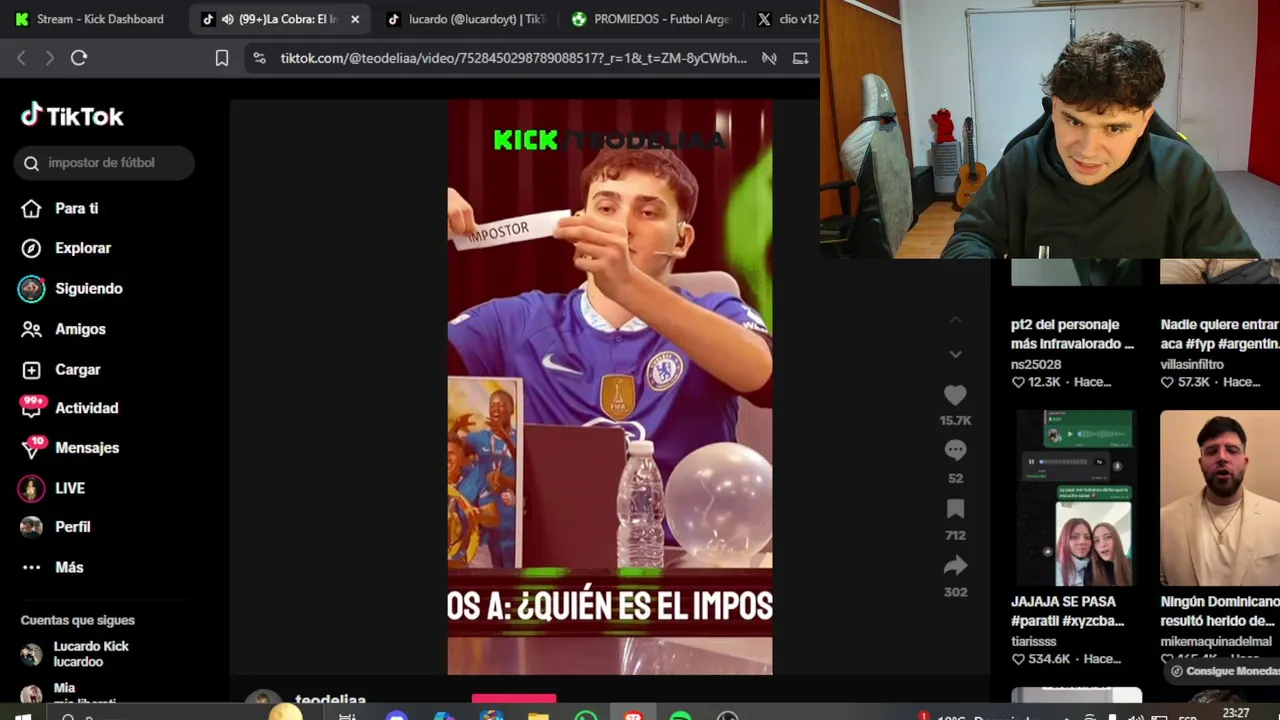Viewport: 1280px width, 720px height.
Task: Open the Explorar compass icon
Action: (x=31, y=248)
